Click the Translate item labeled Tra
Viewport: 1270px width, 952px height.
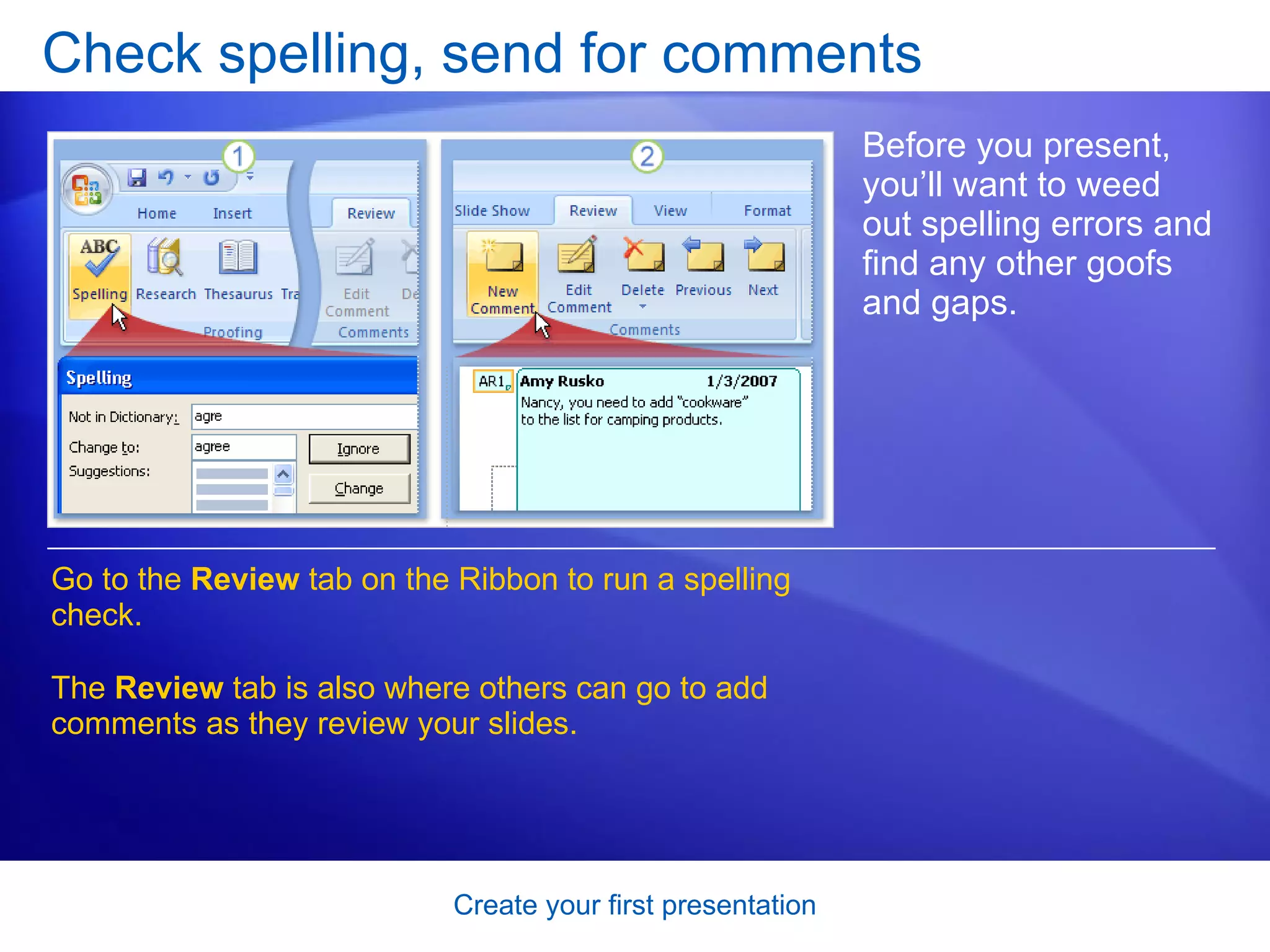tap(290, 294)
